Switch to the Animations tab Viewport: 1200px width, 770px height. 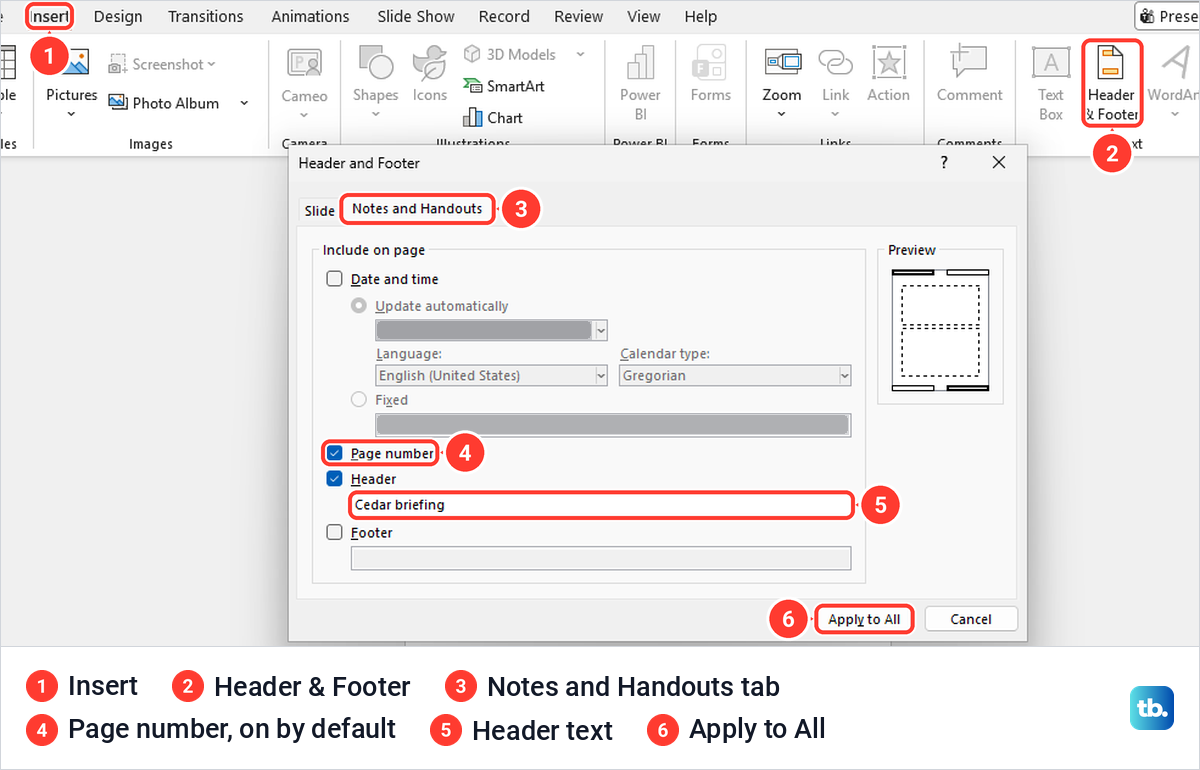click(311, 16)
